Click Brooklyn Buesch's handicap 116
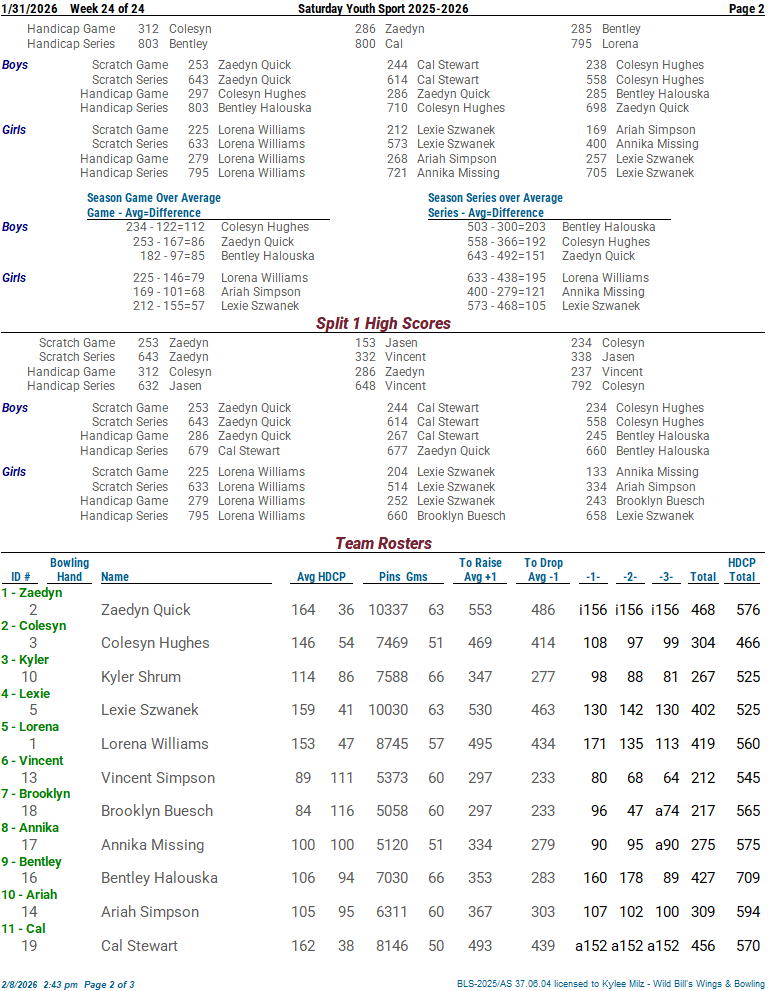768x991 pixels. click(x=342, y=811)
